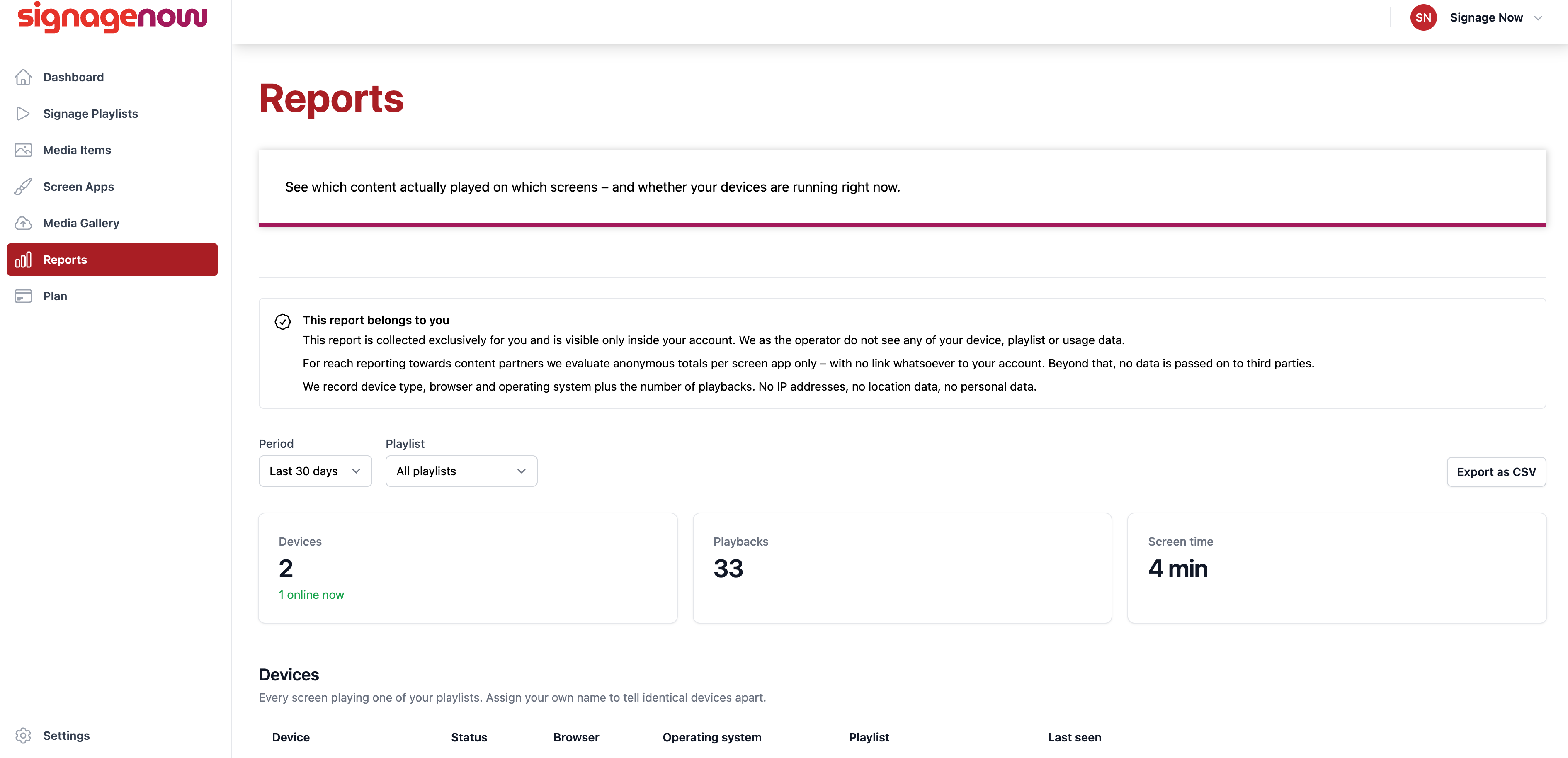Click the Settings gear icon
Screen dimensions: 1568x758
[23, 736]
